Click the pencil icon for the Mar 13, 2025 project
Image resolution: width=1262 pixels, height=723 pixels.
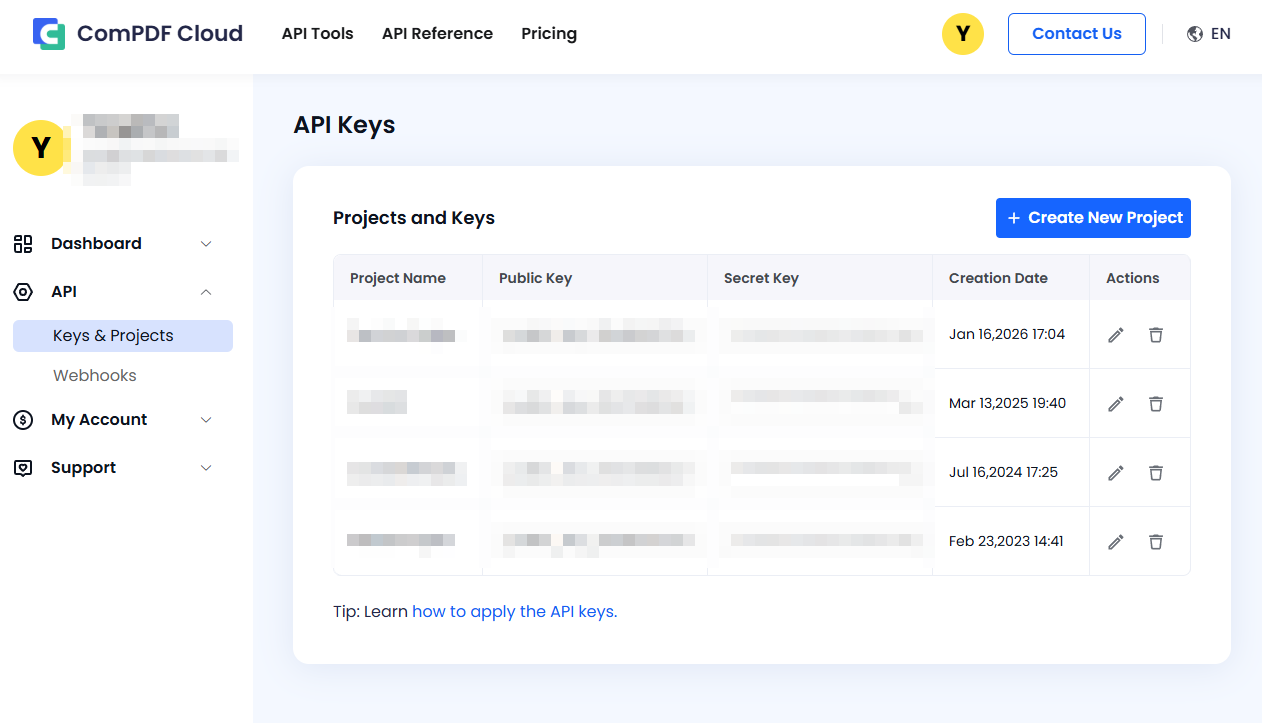pos(1115,403)
